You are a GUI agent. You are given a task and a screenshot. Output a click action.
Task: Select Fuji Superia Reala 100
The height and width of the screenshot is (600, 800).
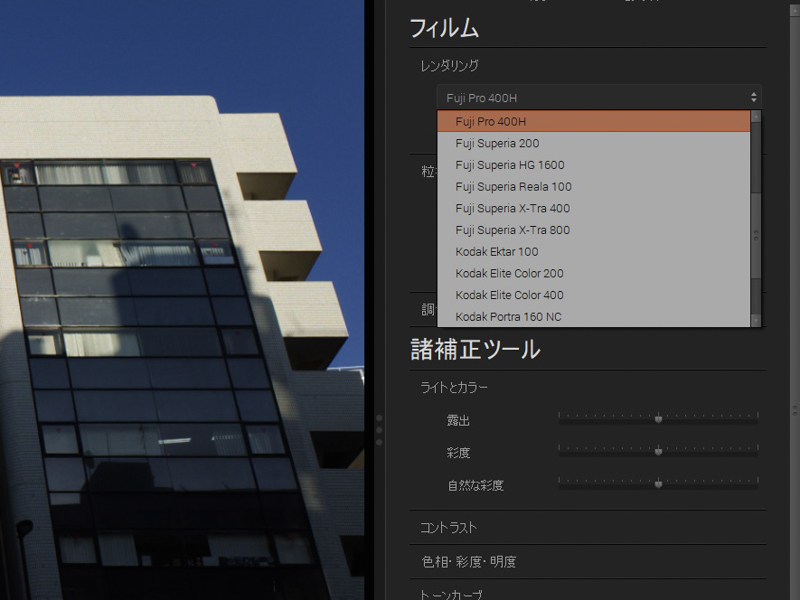(x=594, y=187)
